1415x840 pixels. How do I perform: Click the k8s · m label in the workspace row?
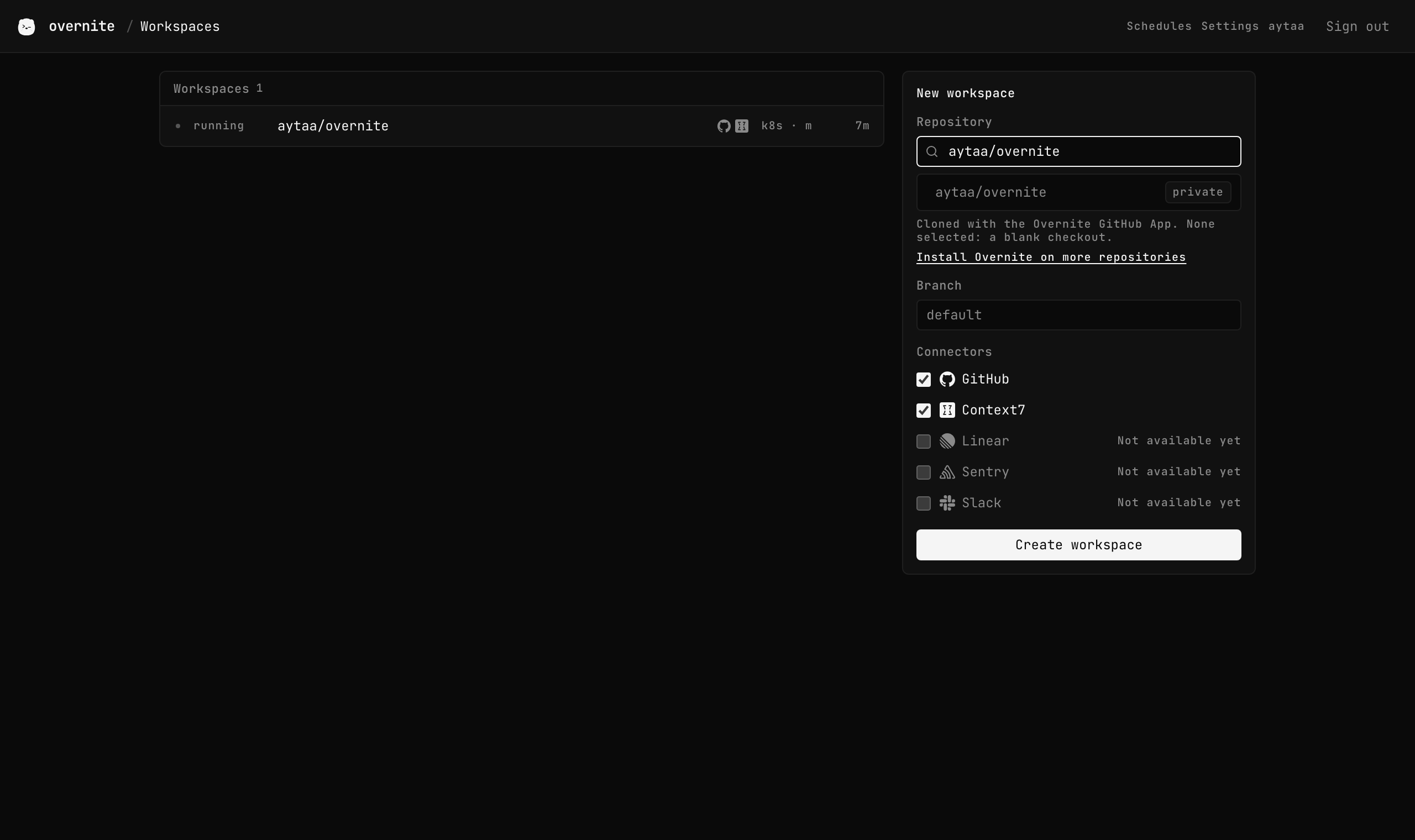(x=786, y=126)
